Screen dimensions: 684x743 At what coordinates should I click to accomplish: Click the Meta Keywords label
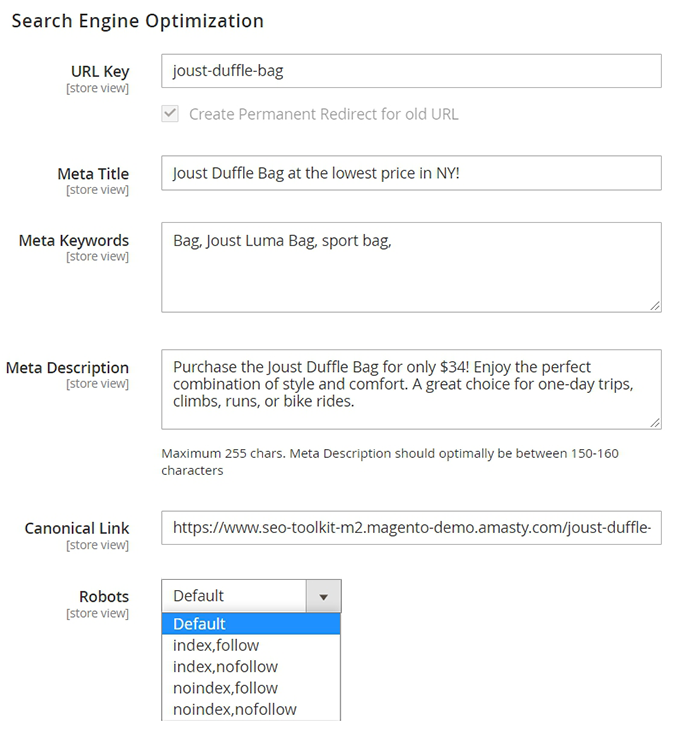tap(74, 240)
